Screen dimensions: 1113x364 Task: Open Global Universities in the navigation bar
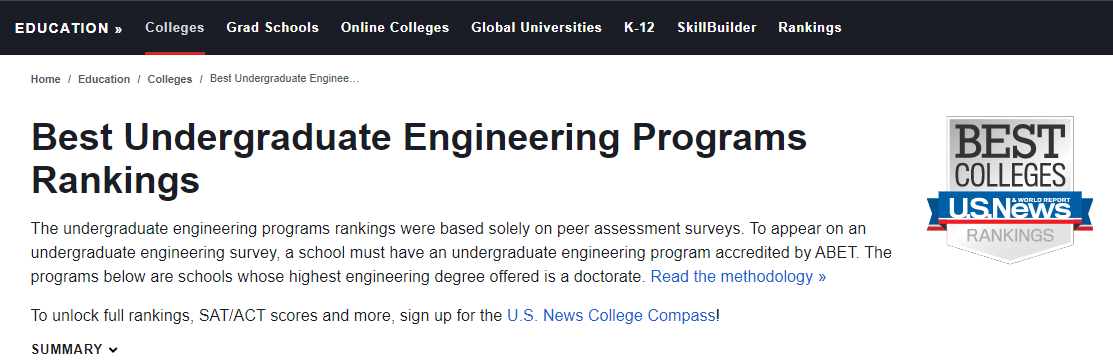537,28
